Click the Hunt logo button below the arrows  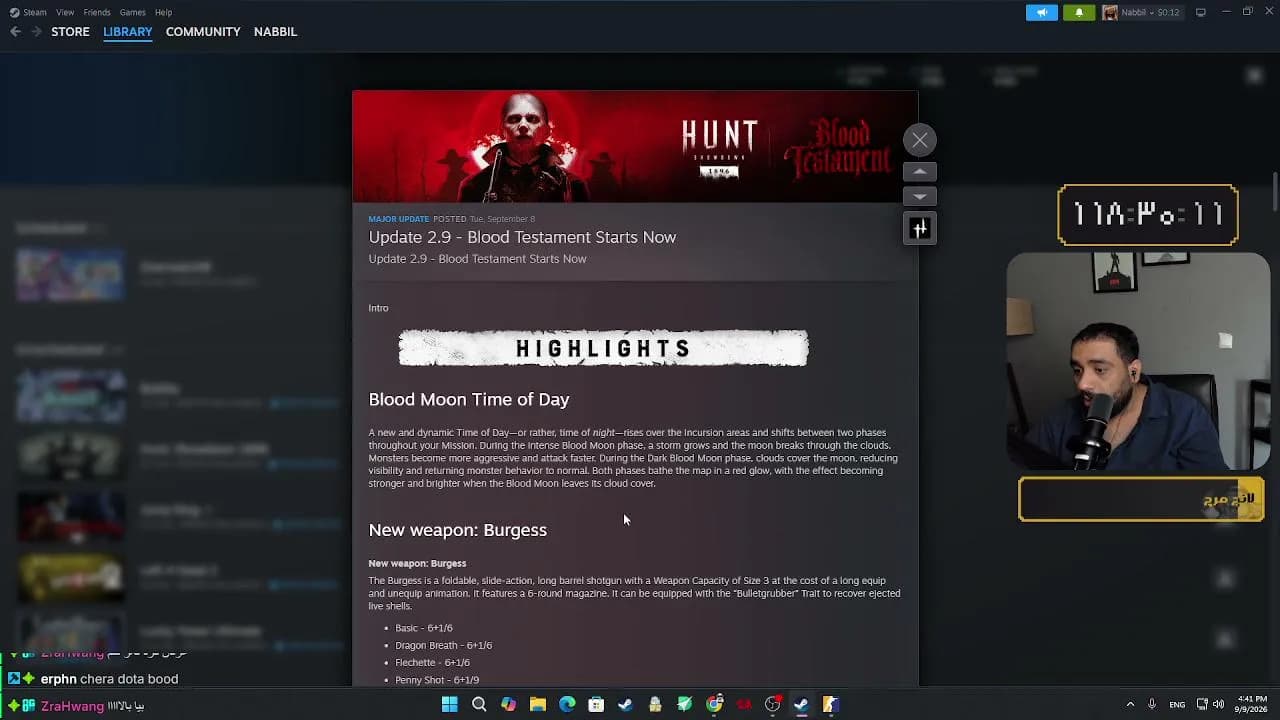(920, 229)
